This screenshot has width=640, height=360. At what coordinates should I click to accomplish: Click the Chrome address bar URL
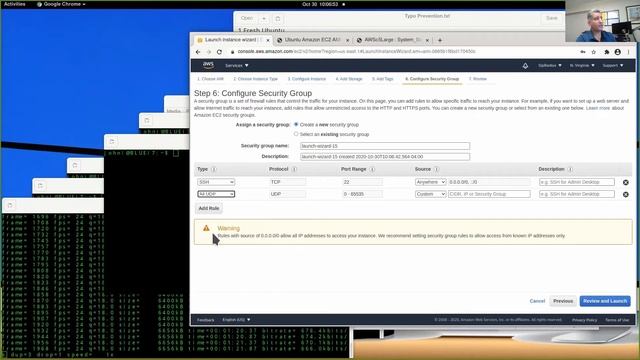click(x=356, y=52)
